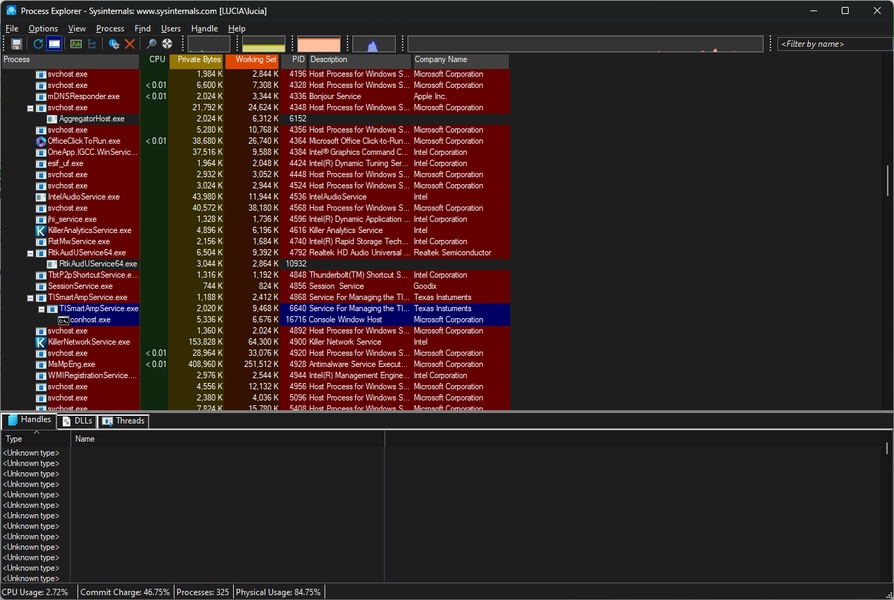Screen dimensions: 894x600
Task: Click the crosshair Find Window's Process icon
Action: pyautogui.click(x=167, y=44)
